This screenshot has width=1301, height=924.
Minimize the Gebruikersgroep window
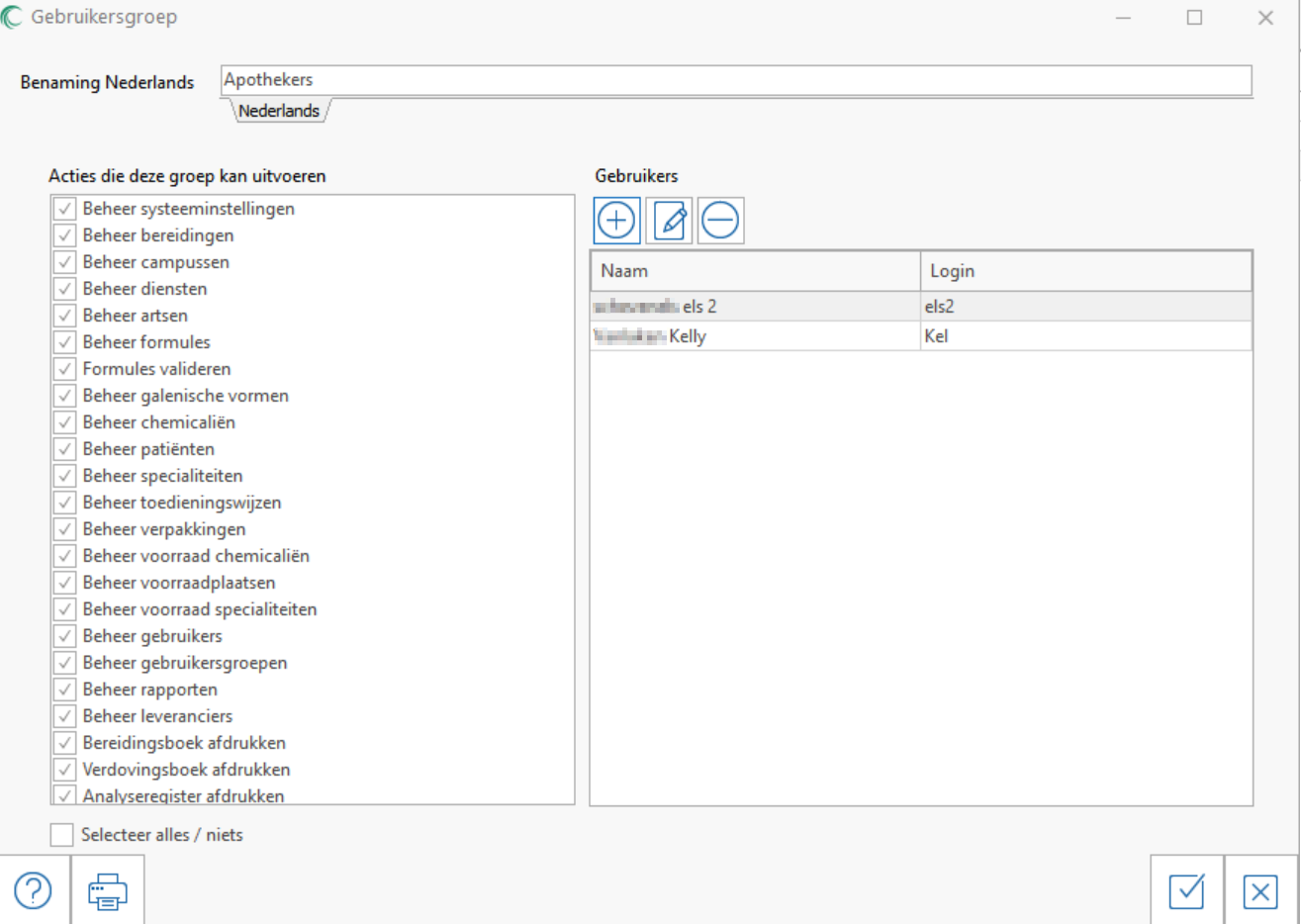tap(1123, 18)
